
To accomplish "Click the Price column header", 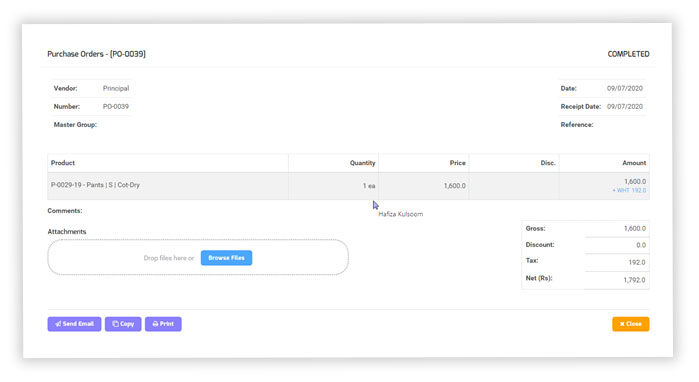I will (x=457, y=163).
